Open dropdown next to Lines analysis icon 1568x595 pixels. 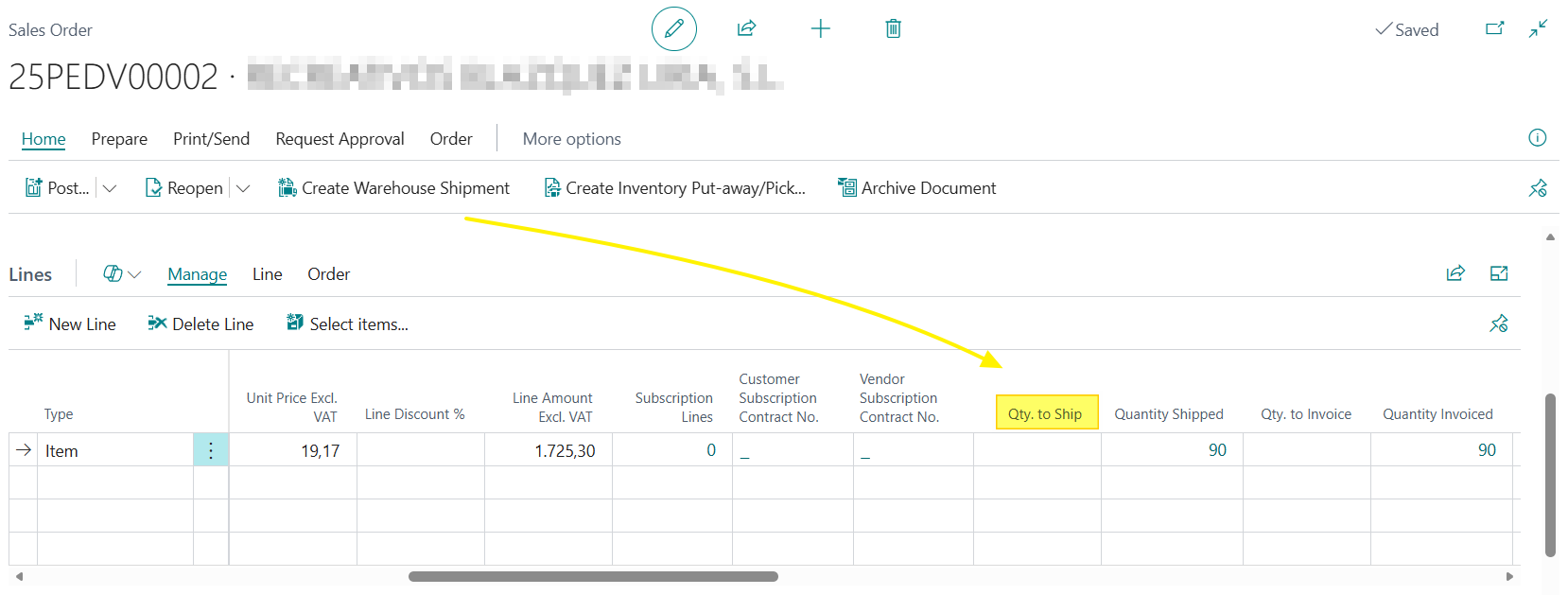[134, 274]
